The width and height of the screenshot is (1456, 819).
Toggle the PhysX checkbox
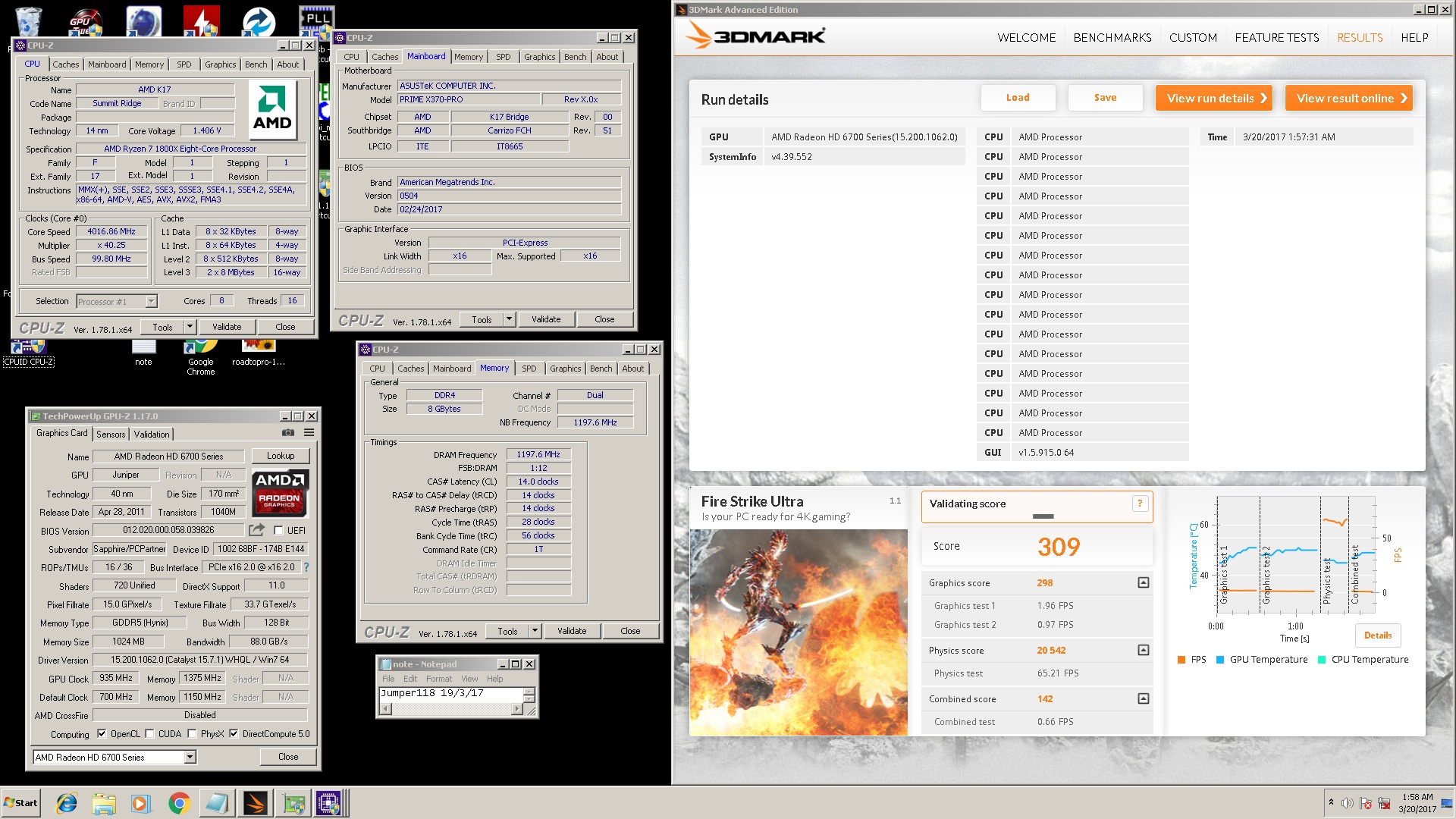(x=192, y=733)
